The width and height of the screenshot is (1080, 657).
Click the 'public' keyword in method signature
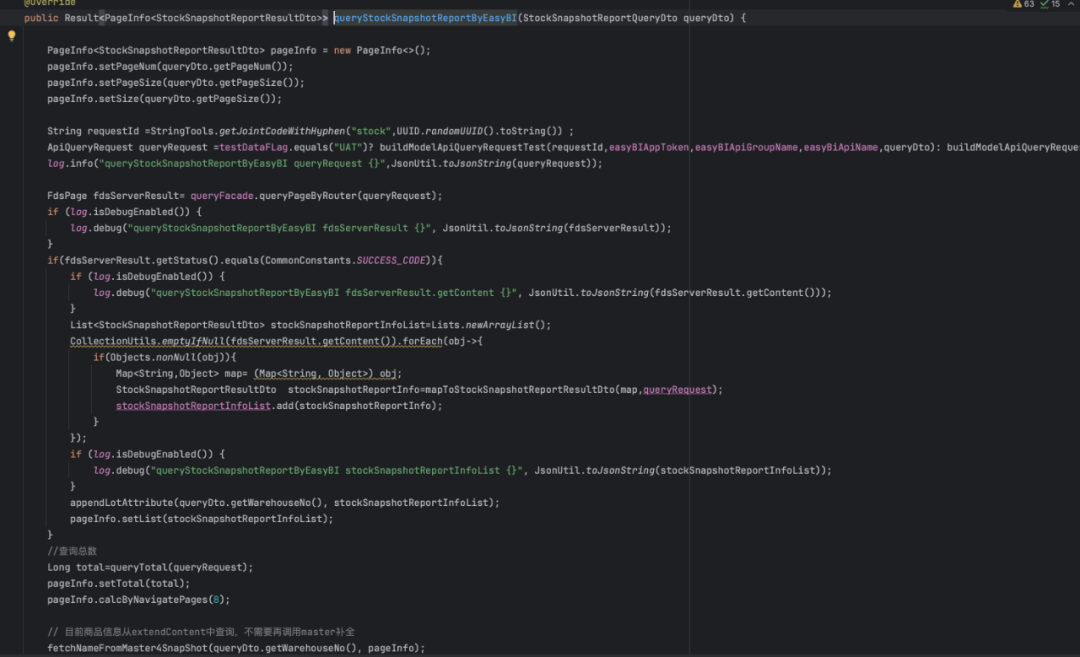click(41, 18)
